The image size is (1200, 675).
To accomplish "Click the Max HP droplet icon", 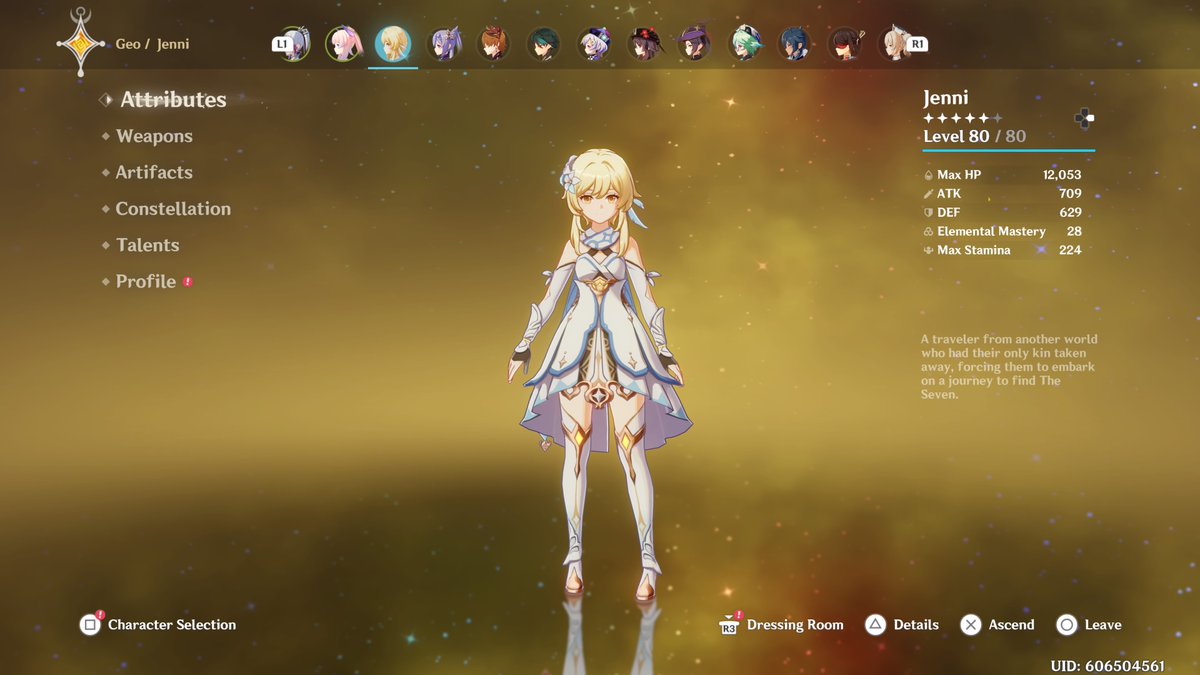I will click(x=928, y=175).
